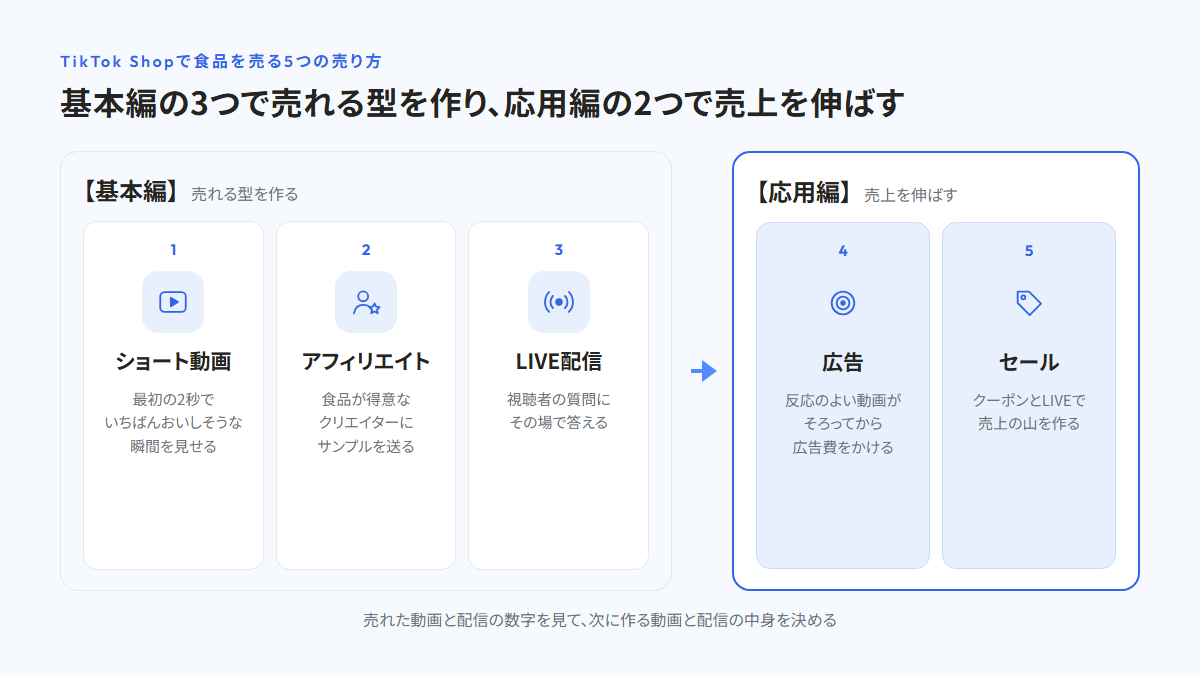Click the text 広告費をかける

pos(843,448)
